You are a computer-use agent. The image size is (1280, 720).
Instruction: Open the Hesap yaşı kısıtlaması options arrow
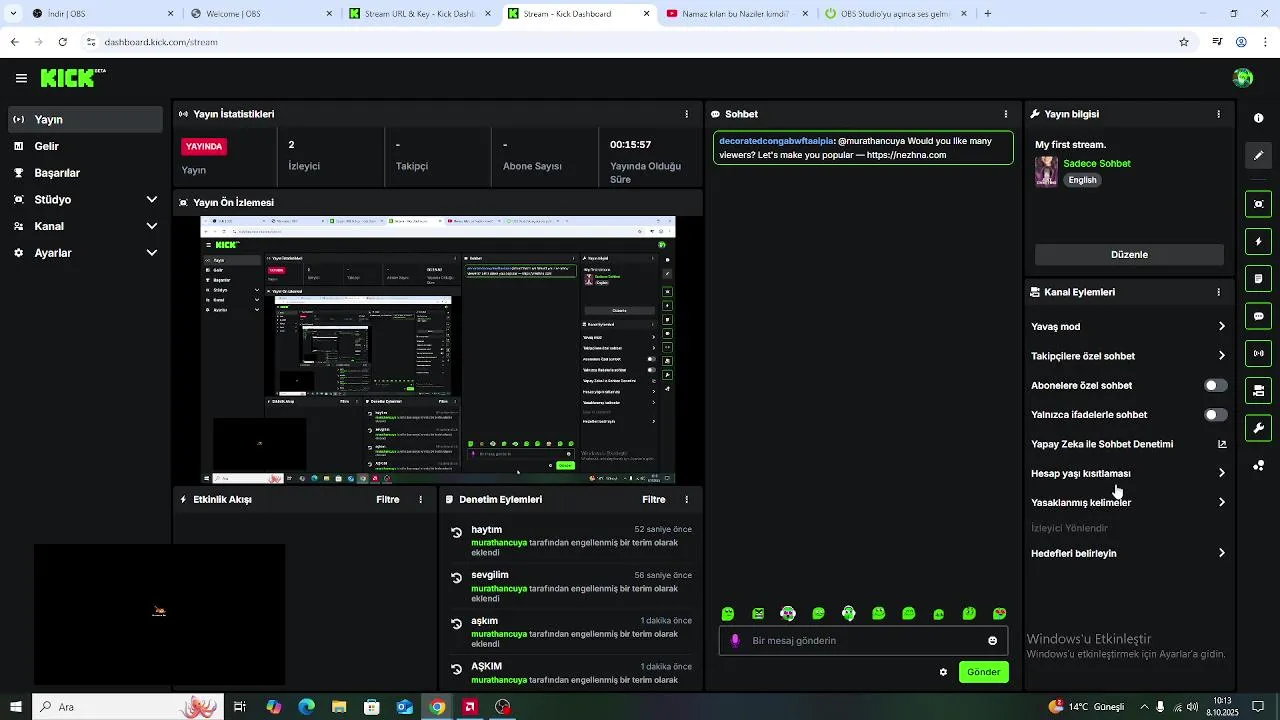coord(1222,473)
